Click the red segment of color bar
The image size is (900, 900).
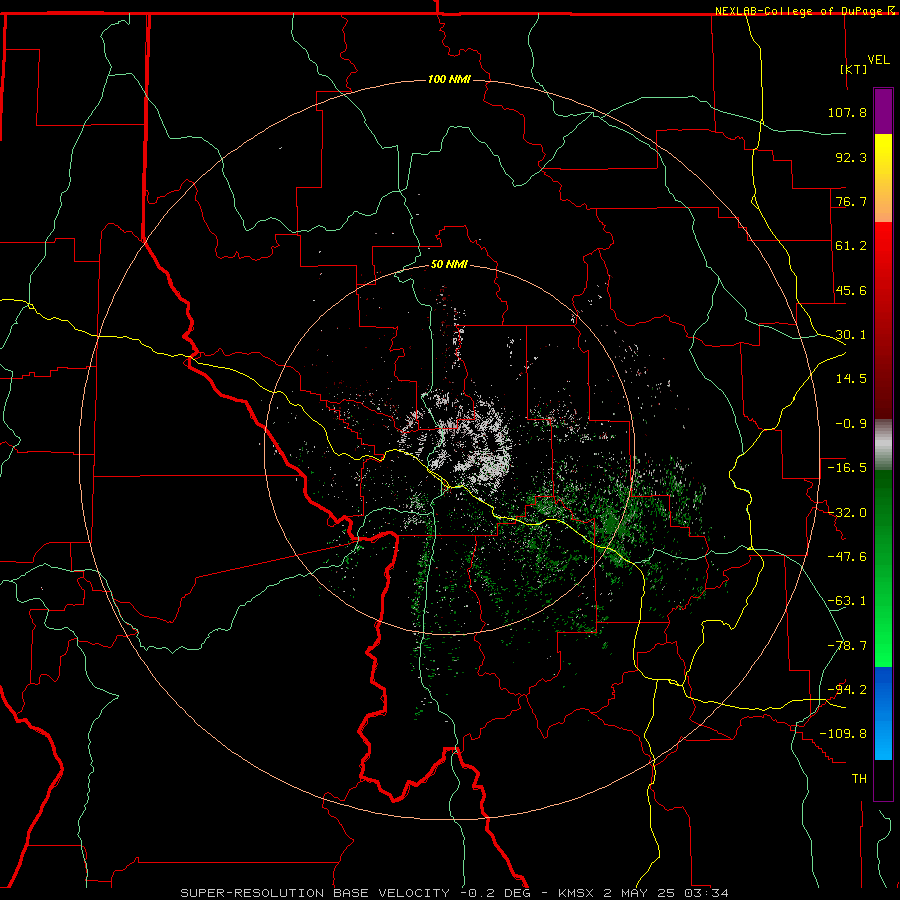[x=883, y=320]
